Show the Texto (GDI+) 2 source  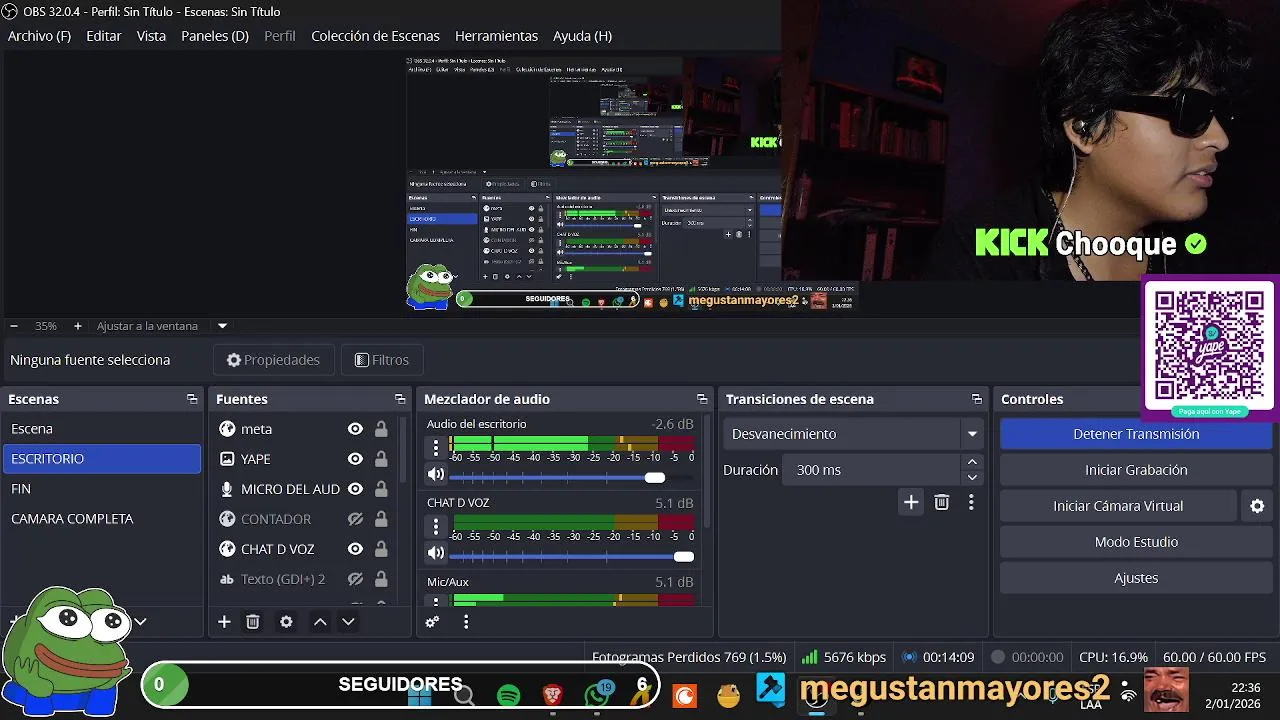pyautogui.click(x=355, y=579)
